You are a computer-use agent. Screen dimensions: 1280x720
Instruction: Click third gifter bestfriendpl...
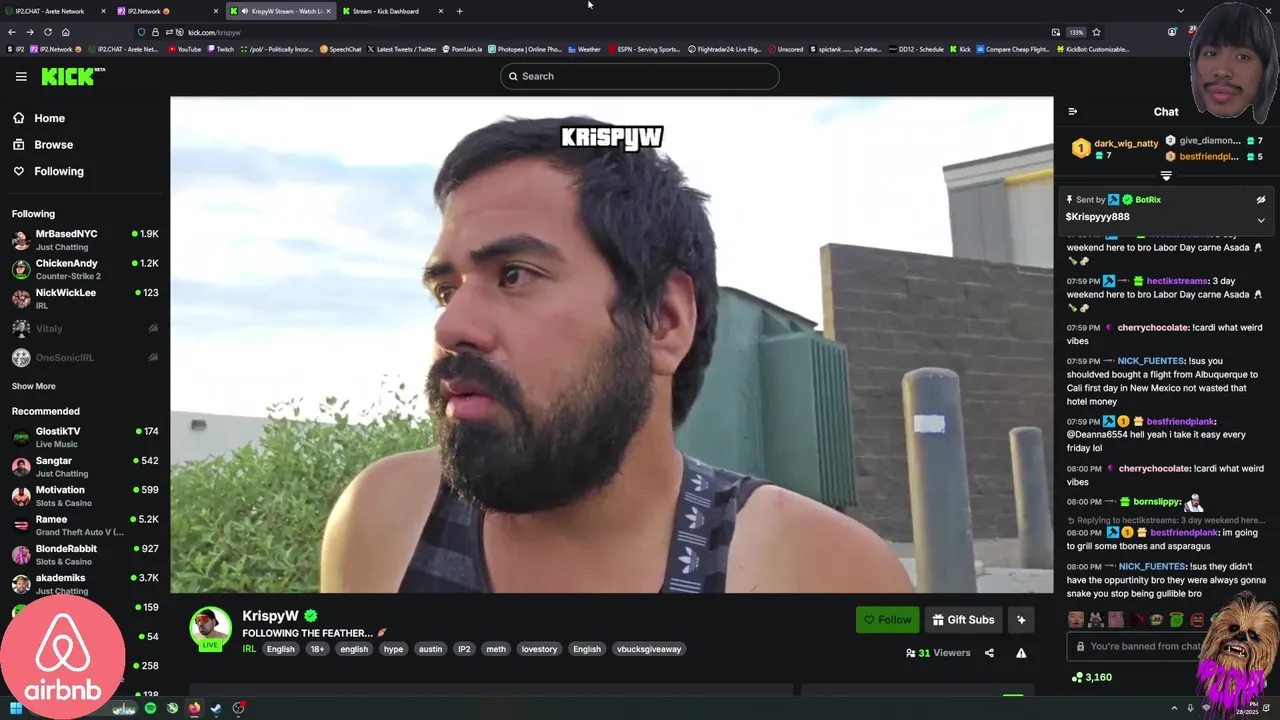tap(1209, 157)
